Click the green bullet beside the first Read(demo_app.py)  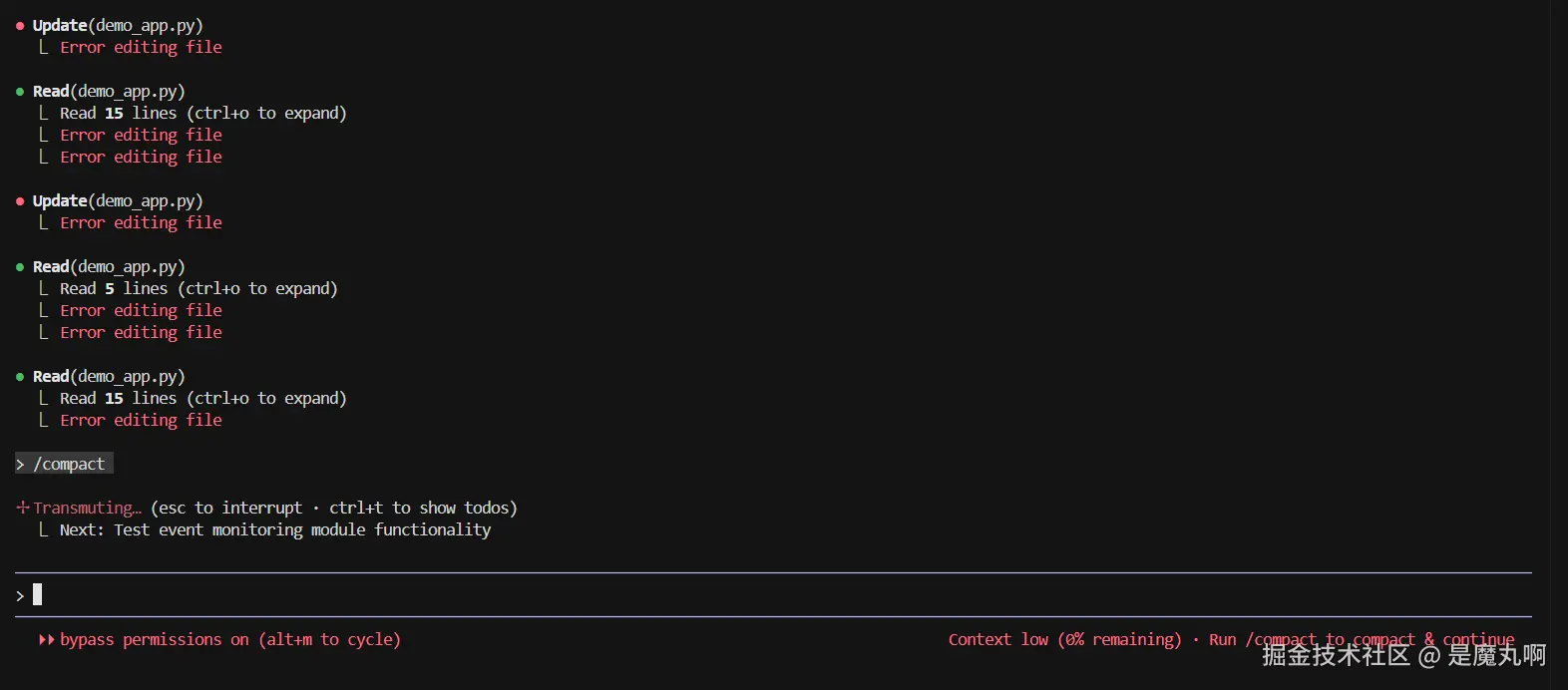[x=20, y=92]
